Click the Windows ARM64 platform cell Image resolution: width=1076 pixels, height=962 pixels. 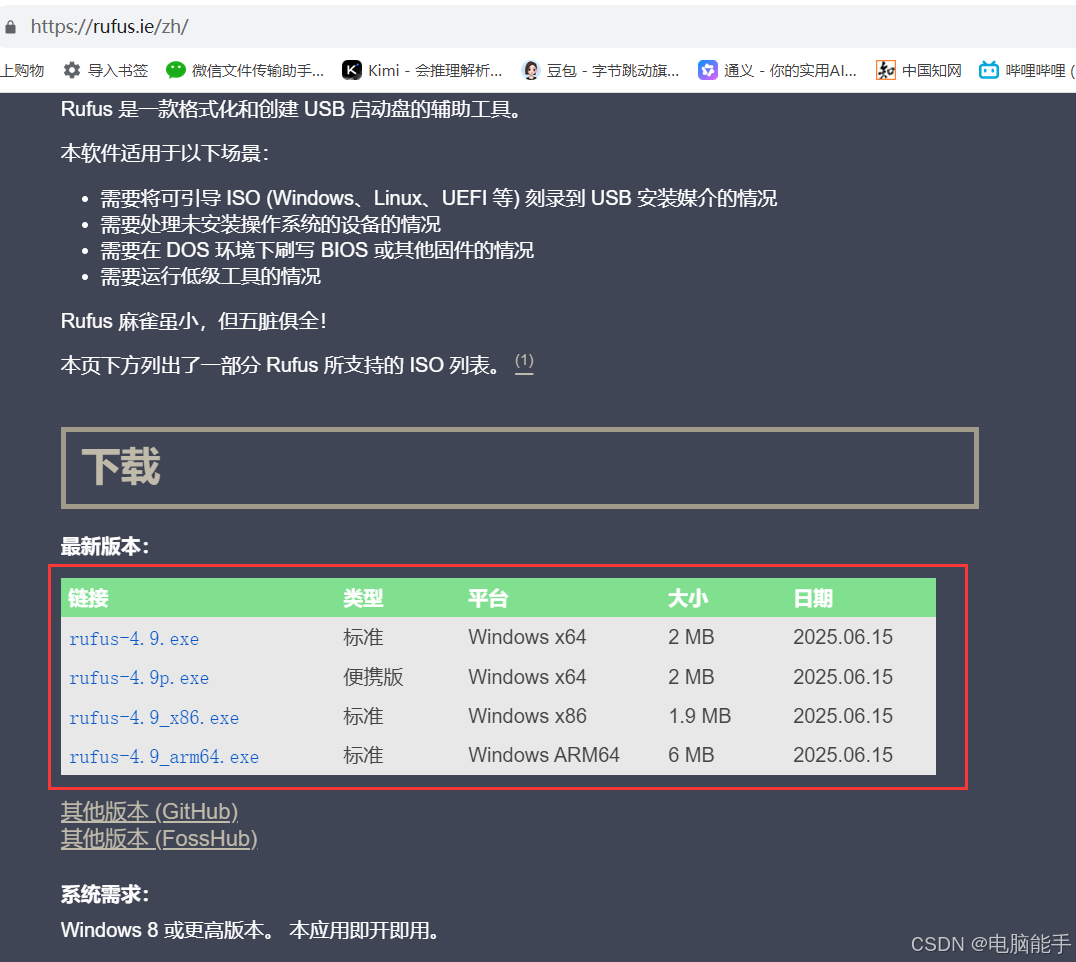pyautogui.click(x=543, y=755)
